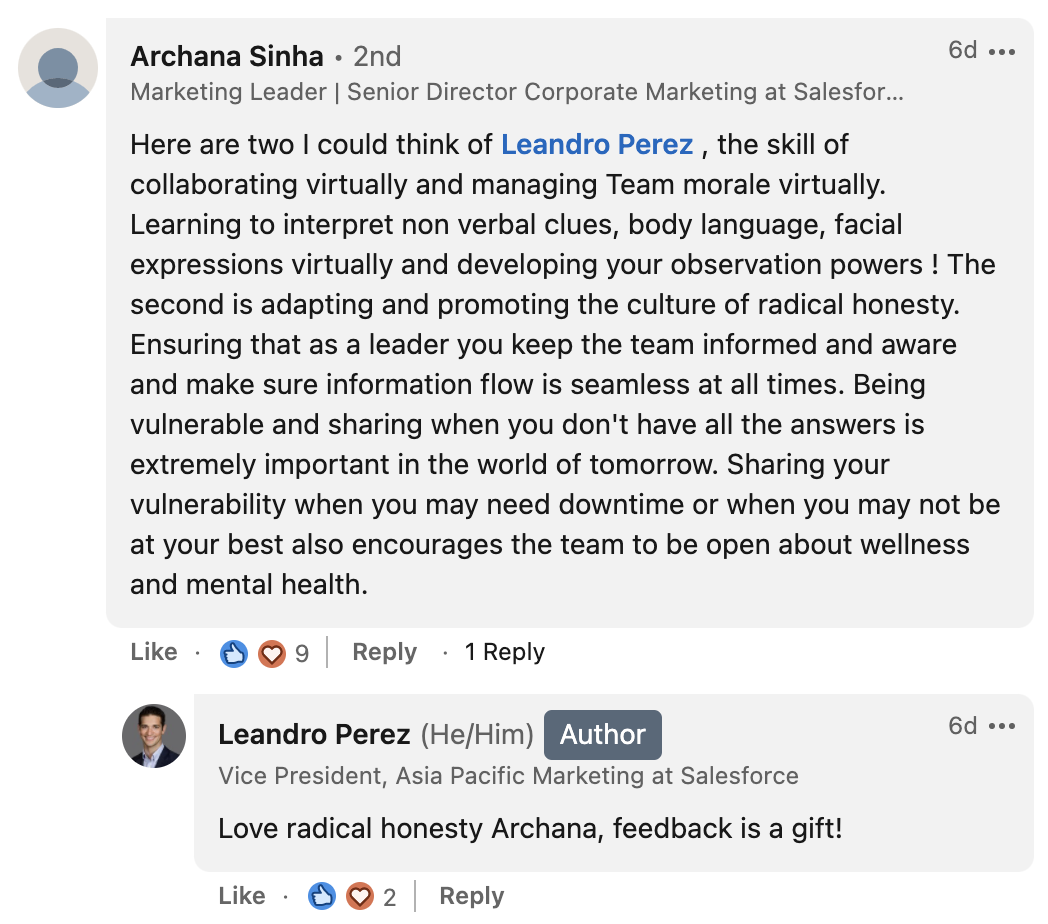Click Leandro Perez's profile photo
The height and width of the screenshot is (924, 1048).
pos(154,735)
